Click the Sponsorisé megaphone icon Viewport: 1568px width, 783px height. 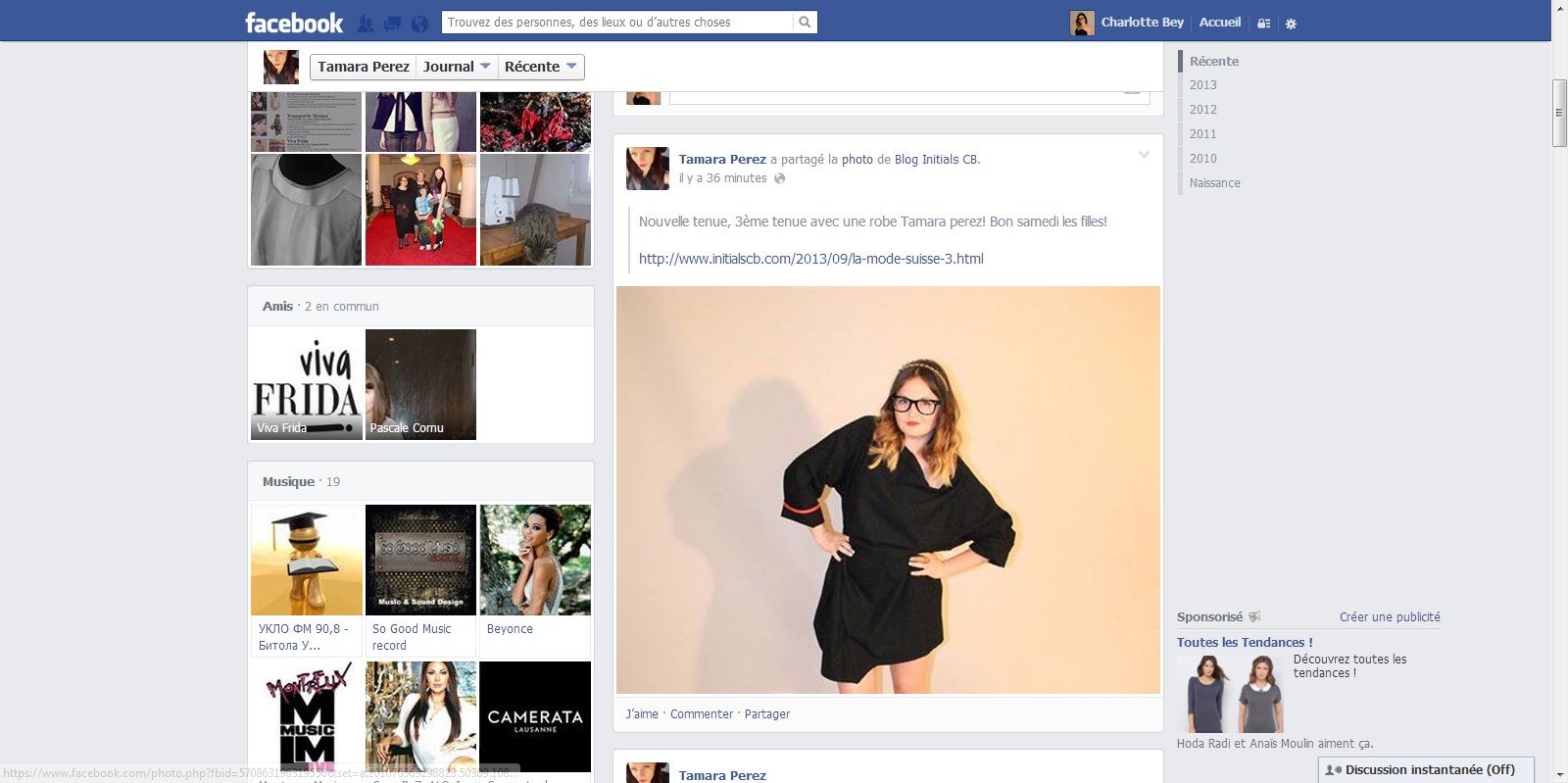point(1254,617)
